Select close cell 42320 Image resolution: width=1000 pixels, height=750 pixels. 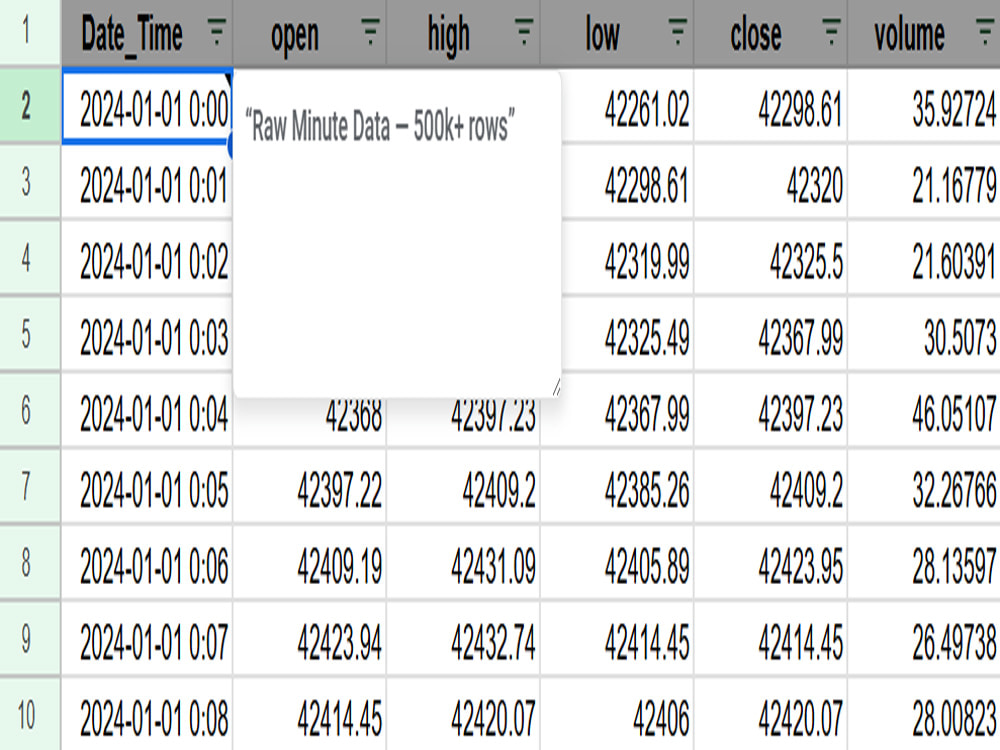[x=771, y=182]
